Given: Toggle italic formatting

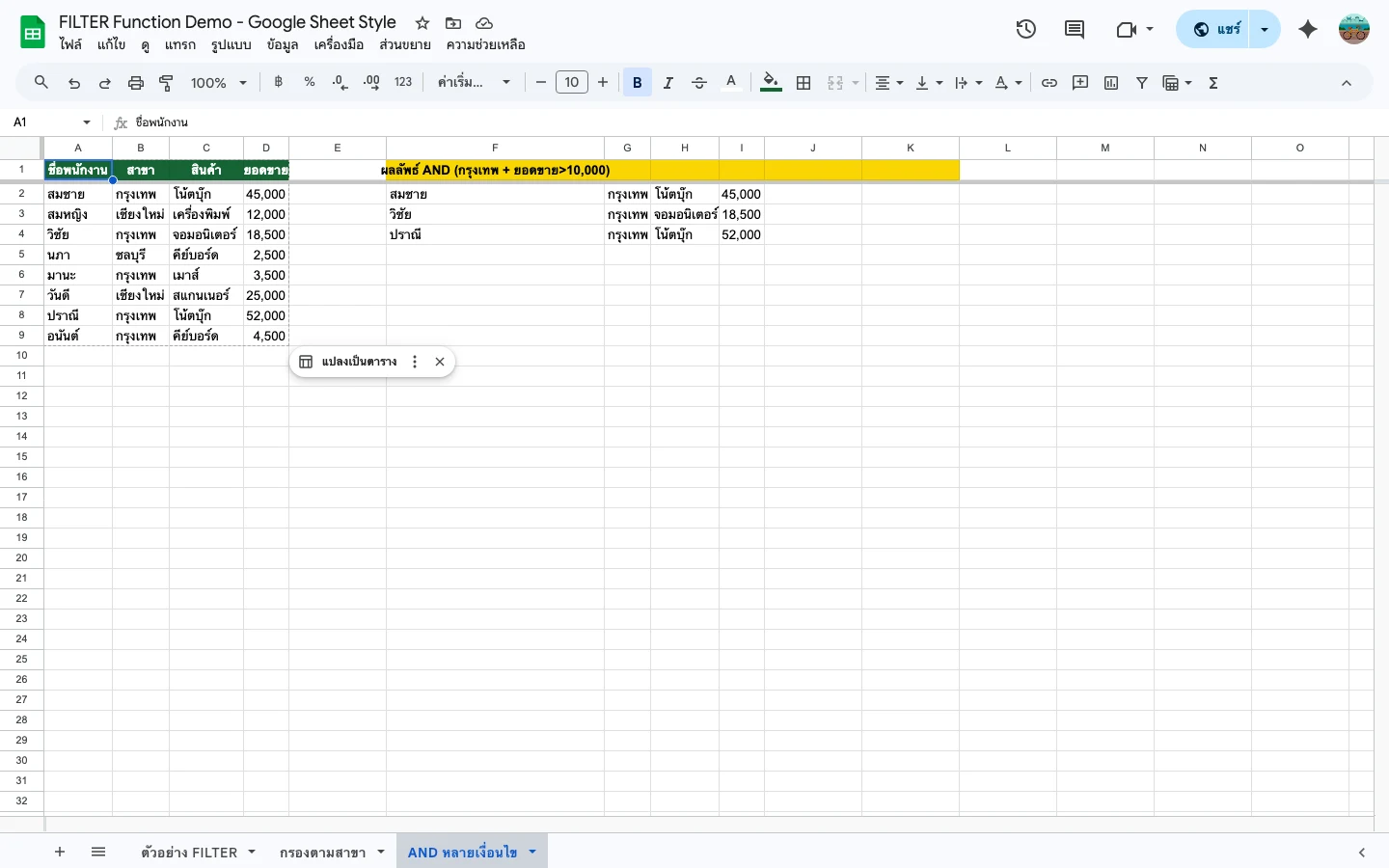Looking at the screenshot, I should click(667, 83).
